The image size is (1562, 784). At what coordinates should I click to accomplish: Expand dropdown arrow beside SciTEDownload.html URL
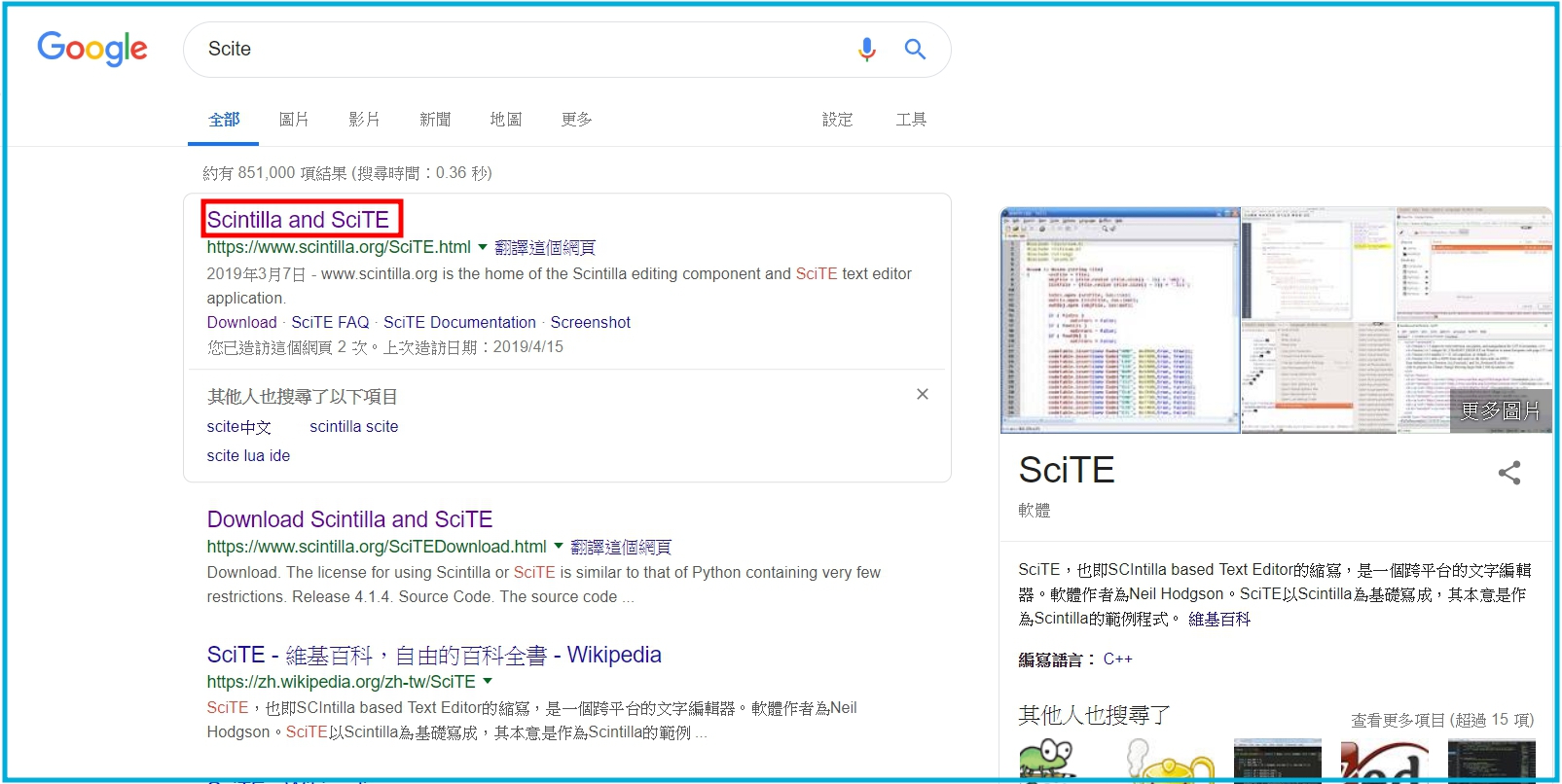click(559, 547)
